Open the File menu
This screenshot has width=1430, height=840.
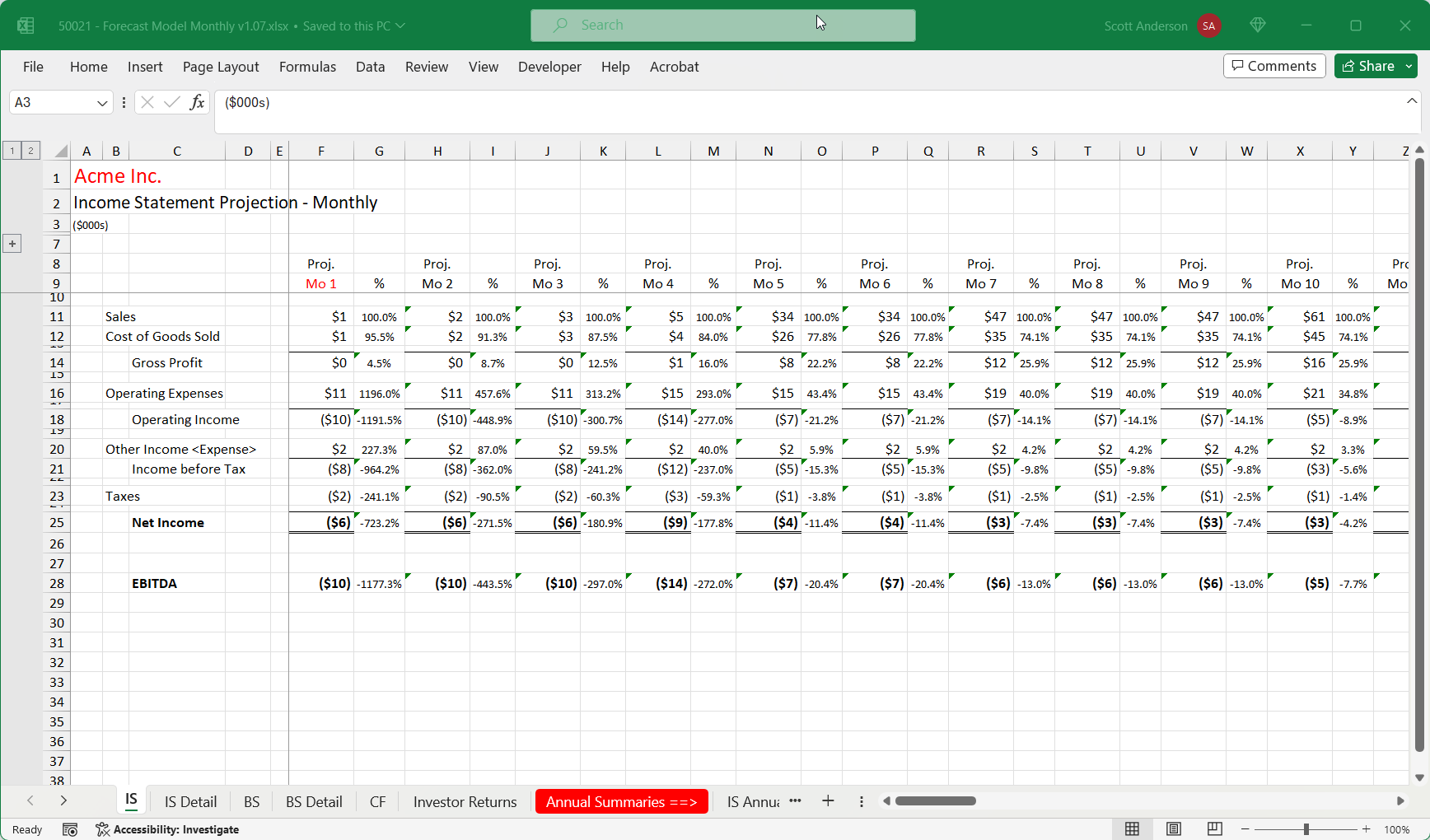coord(33,67)
